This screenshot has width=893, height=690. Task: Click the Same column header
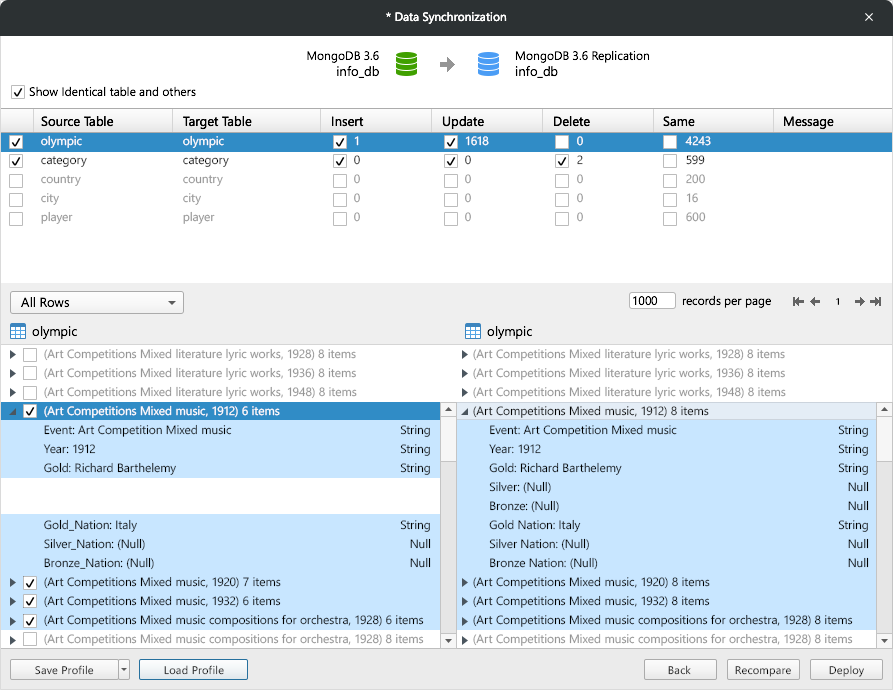click(713, 121)
